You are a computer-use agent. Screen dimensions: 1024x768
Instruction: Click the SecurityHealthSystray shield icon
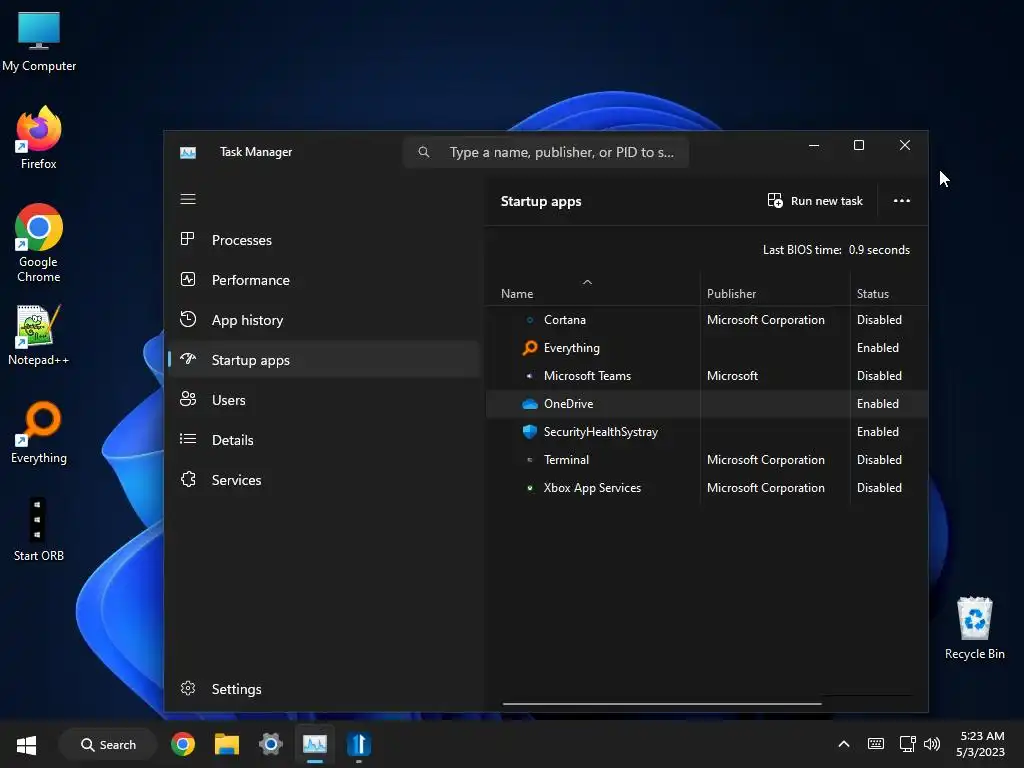[530, 432]
